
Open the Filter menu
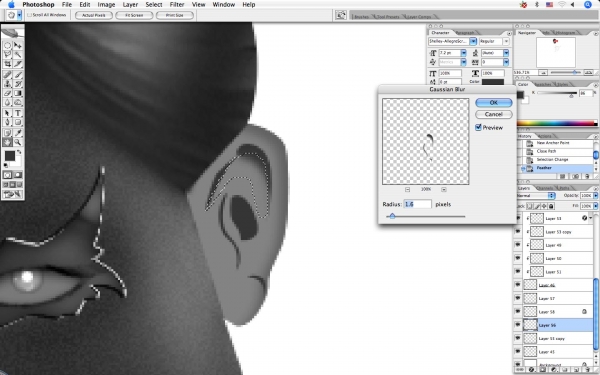click(x=177, y=5)
